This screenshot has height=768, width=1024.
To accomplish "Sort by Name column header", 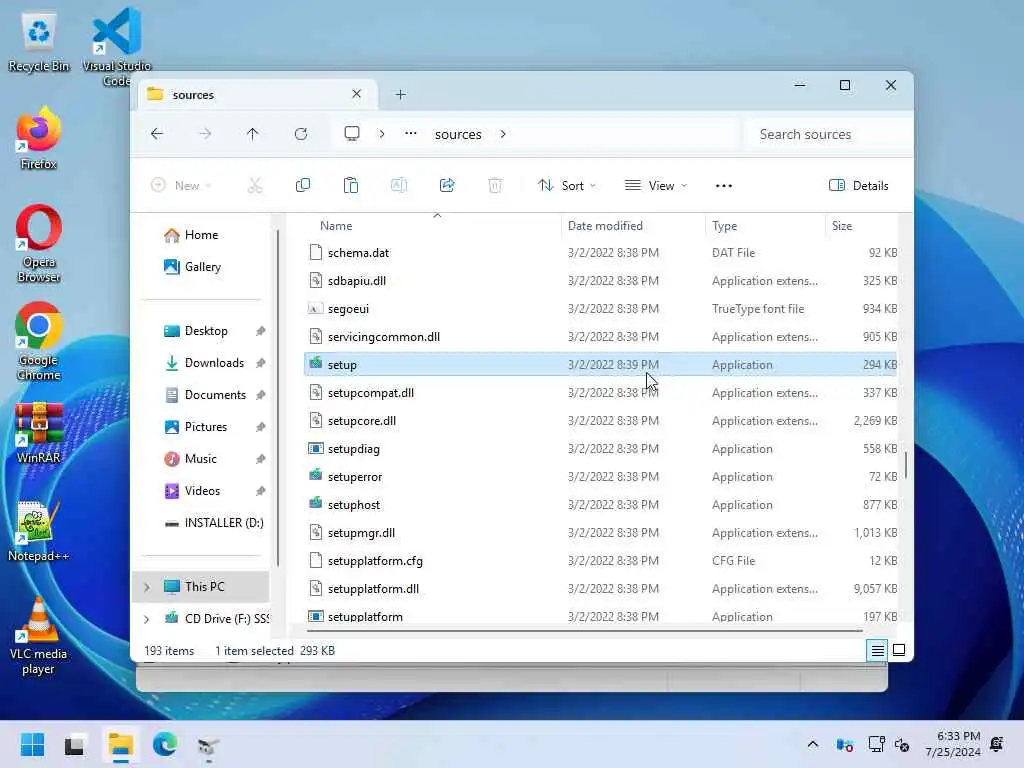I will point(336,226).
